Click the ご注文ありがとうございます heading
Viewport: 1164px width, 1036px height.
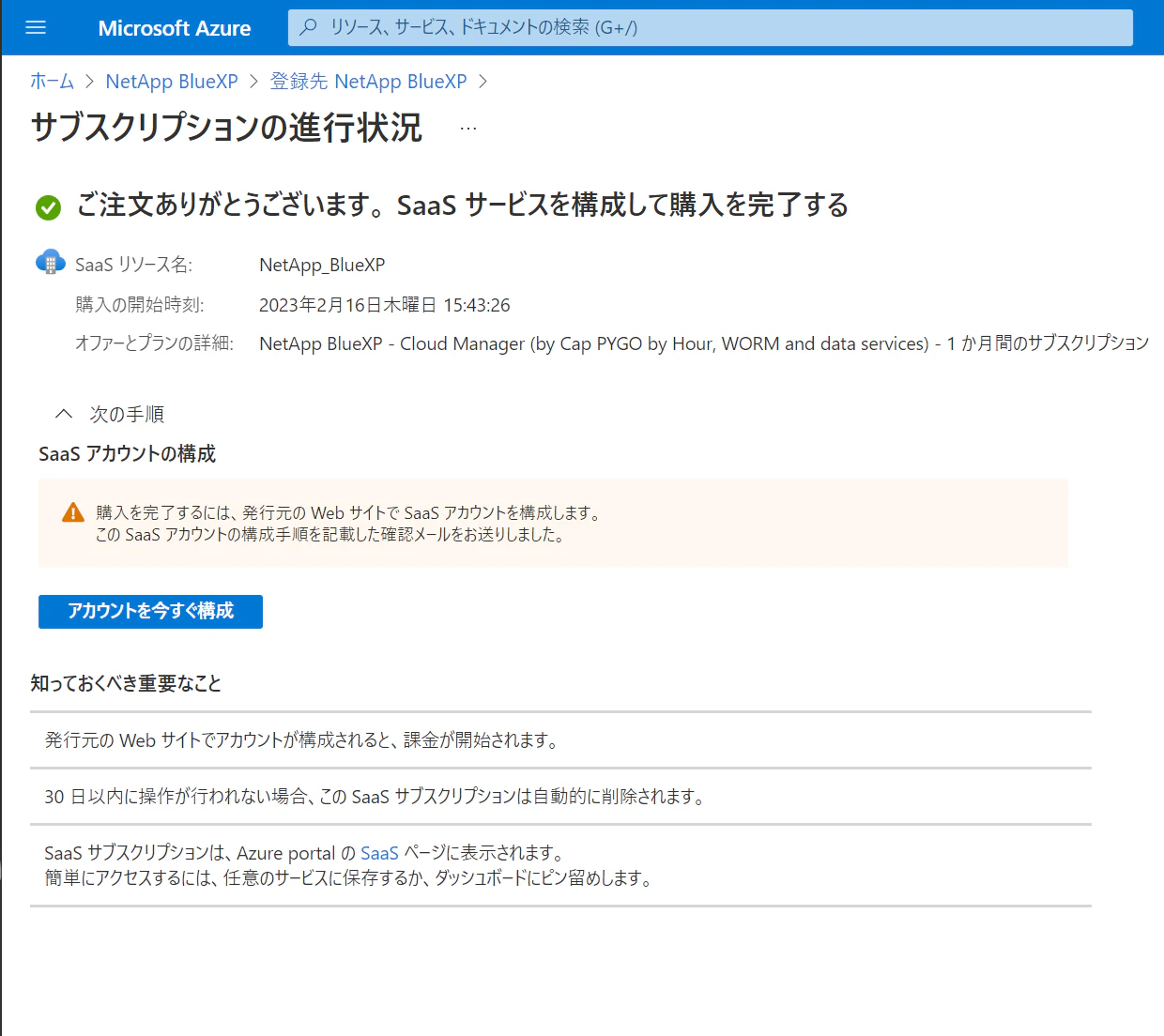click(462, 205)
